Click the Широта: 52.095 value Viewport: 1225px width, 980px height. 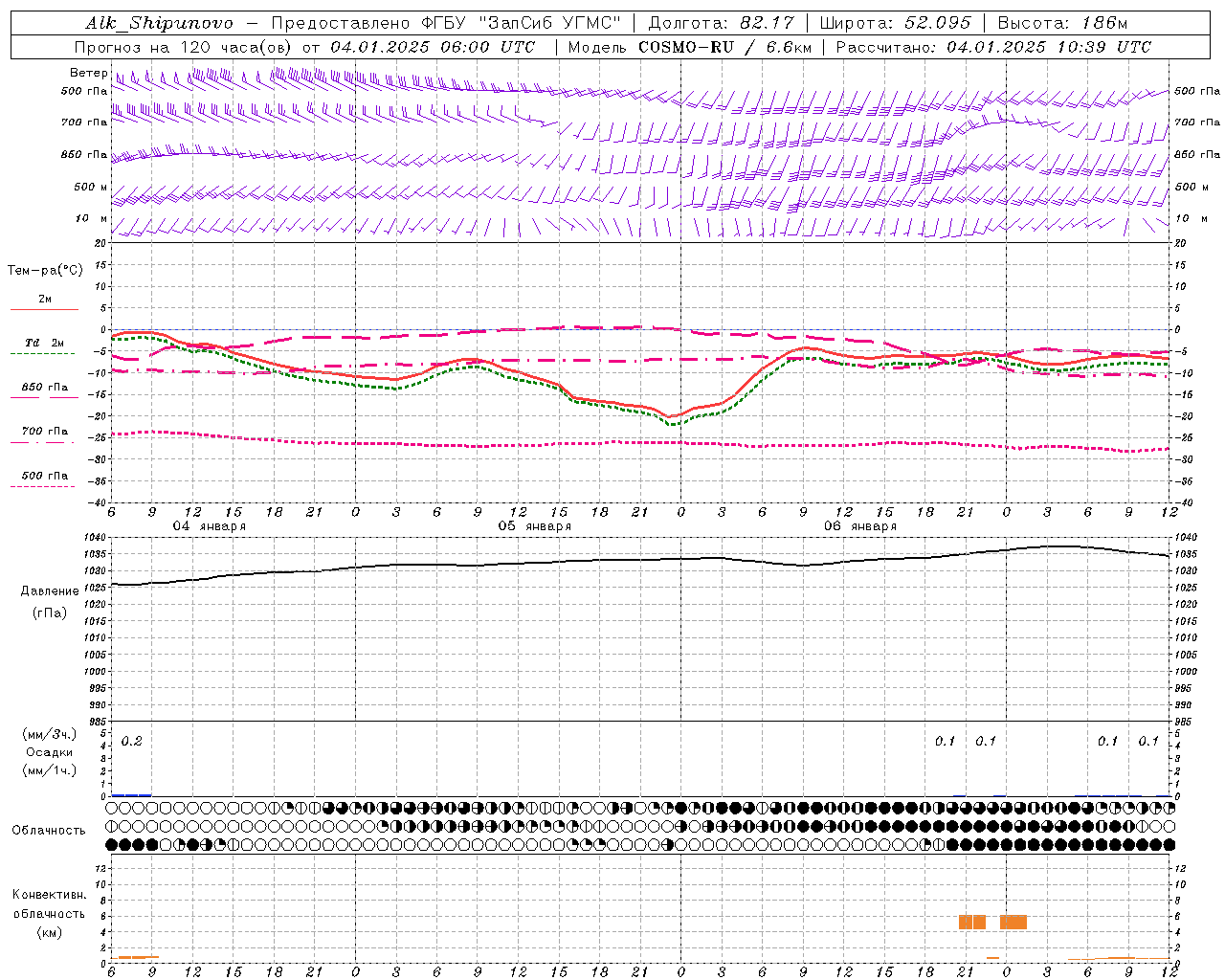pyautogui.click(x=896, y=23)
